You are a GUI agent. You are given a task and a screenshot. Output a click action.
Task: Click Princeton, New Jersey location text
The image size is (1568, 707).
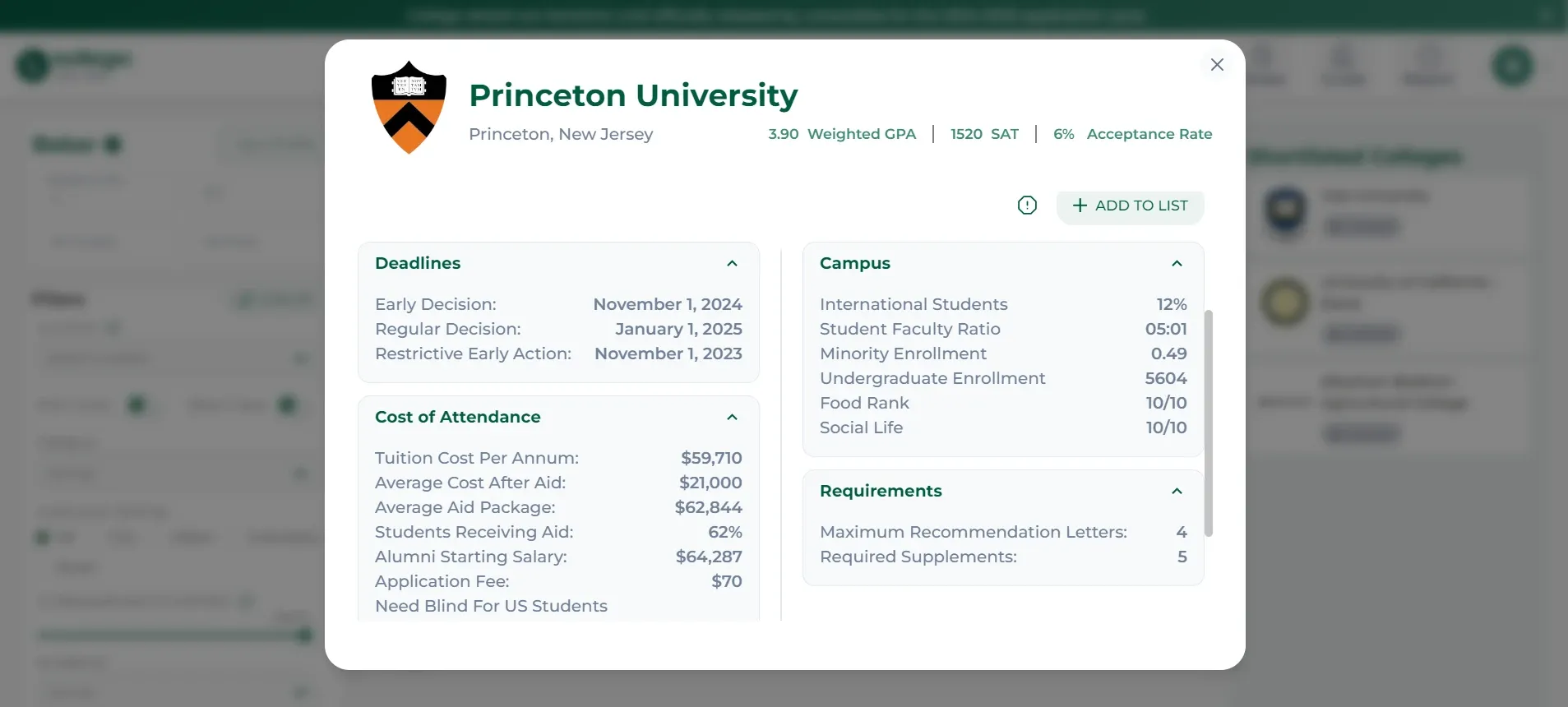[x=561, y=134]
